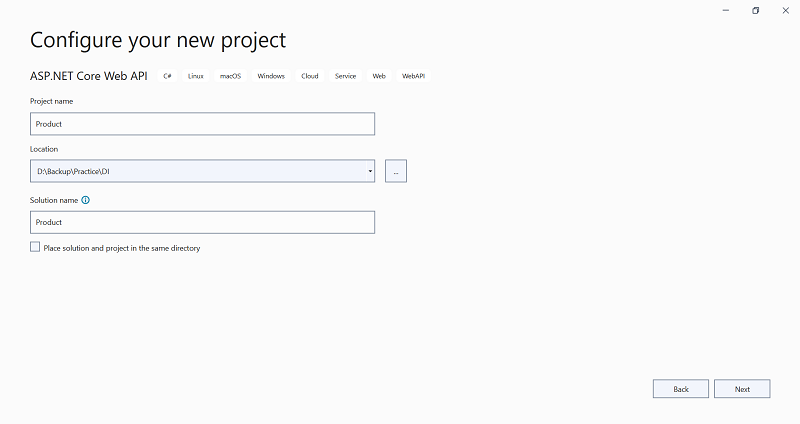The image size is (800, 424).
Task: Go Back to the previous step
Action: [681, 389]
